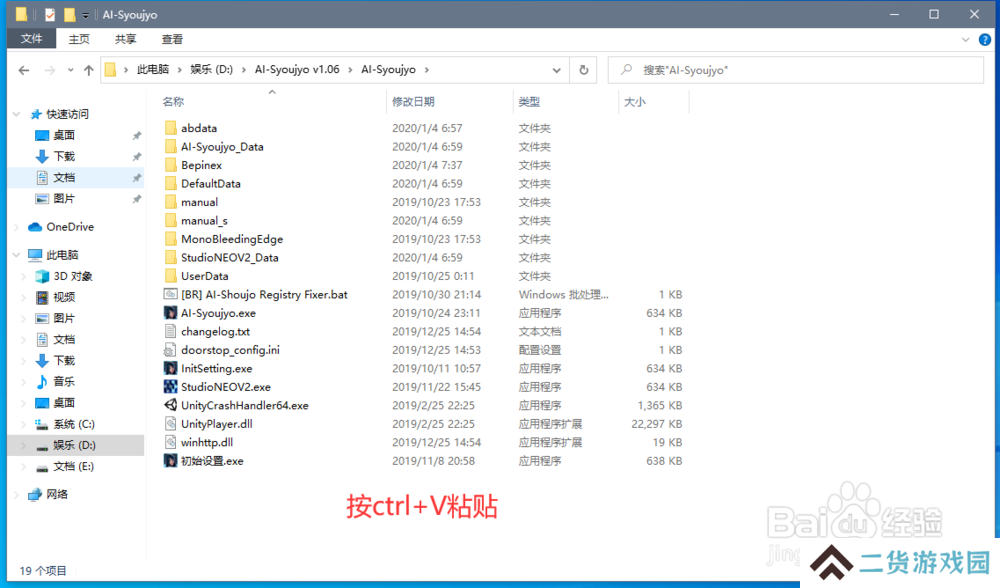The image size is (1000, 588).
Task: Click the 网络 network icon
Action: click(35, 495)
